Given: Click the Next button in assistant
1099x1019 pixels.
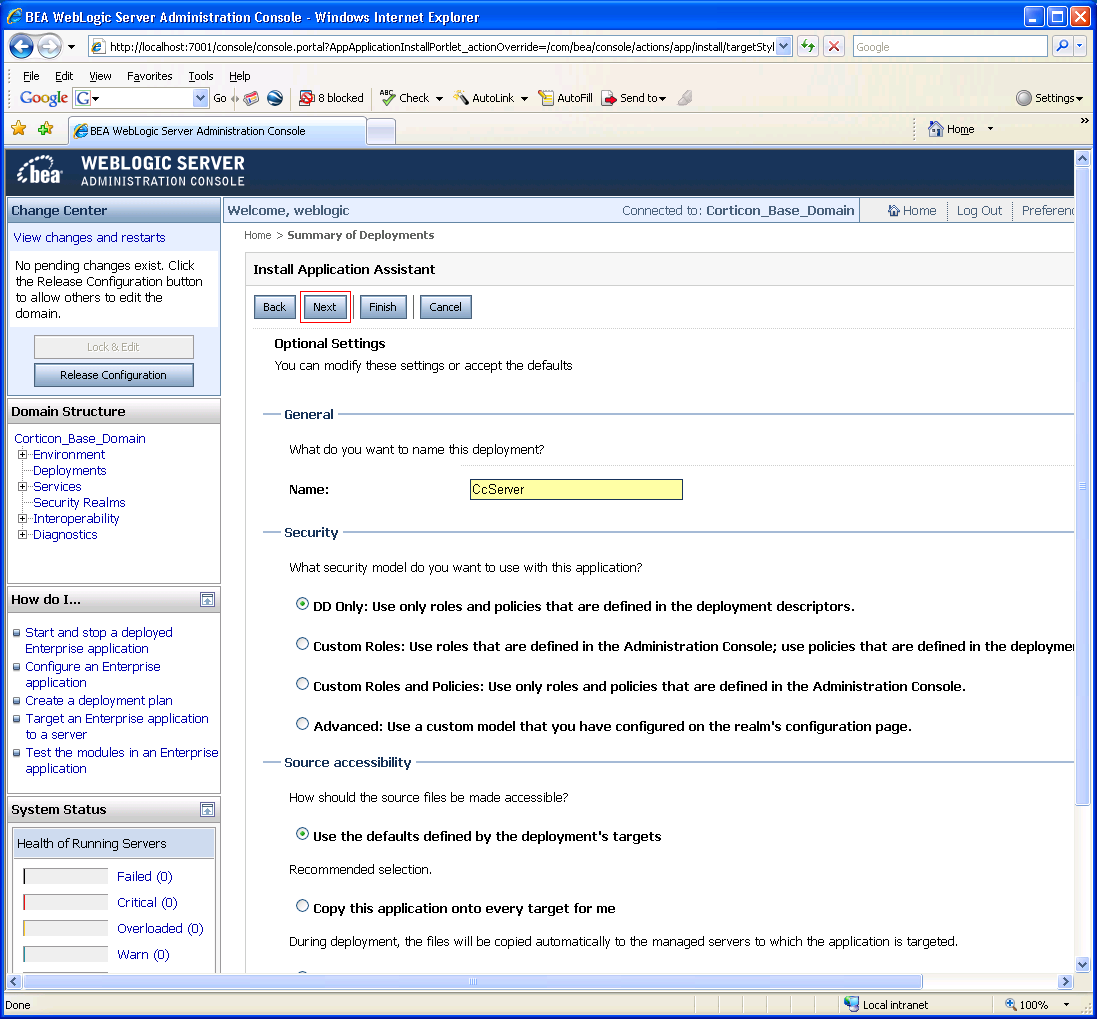Looking at the screenshot, I should point(325,307).
